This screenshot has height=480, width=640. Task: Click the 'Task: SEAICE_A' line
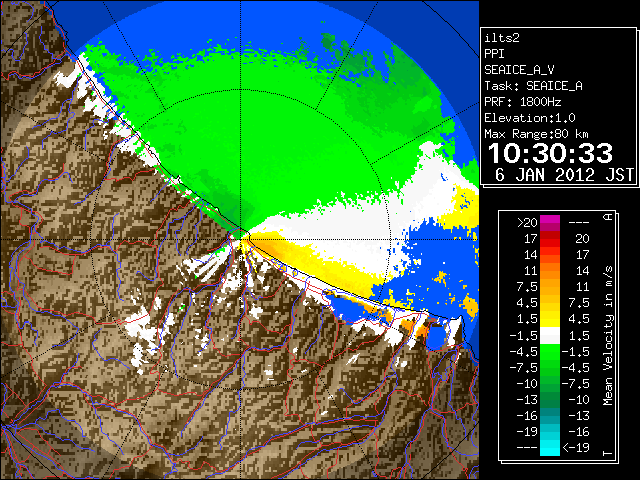click(533, 86)
